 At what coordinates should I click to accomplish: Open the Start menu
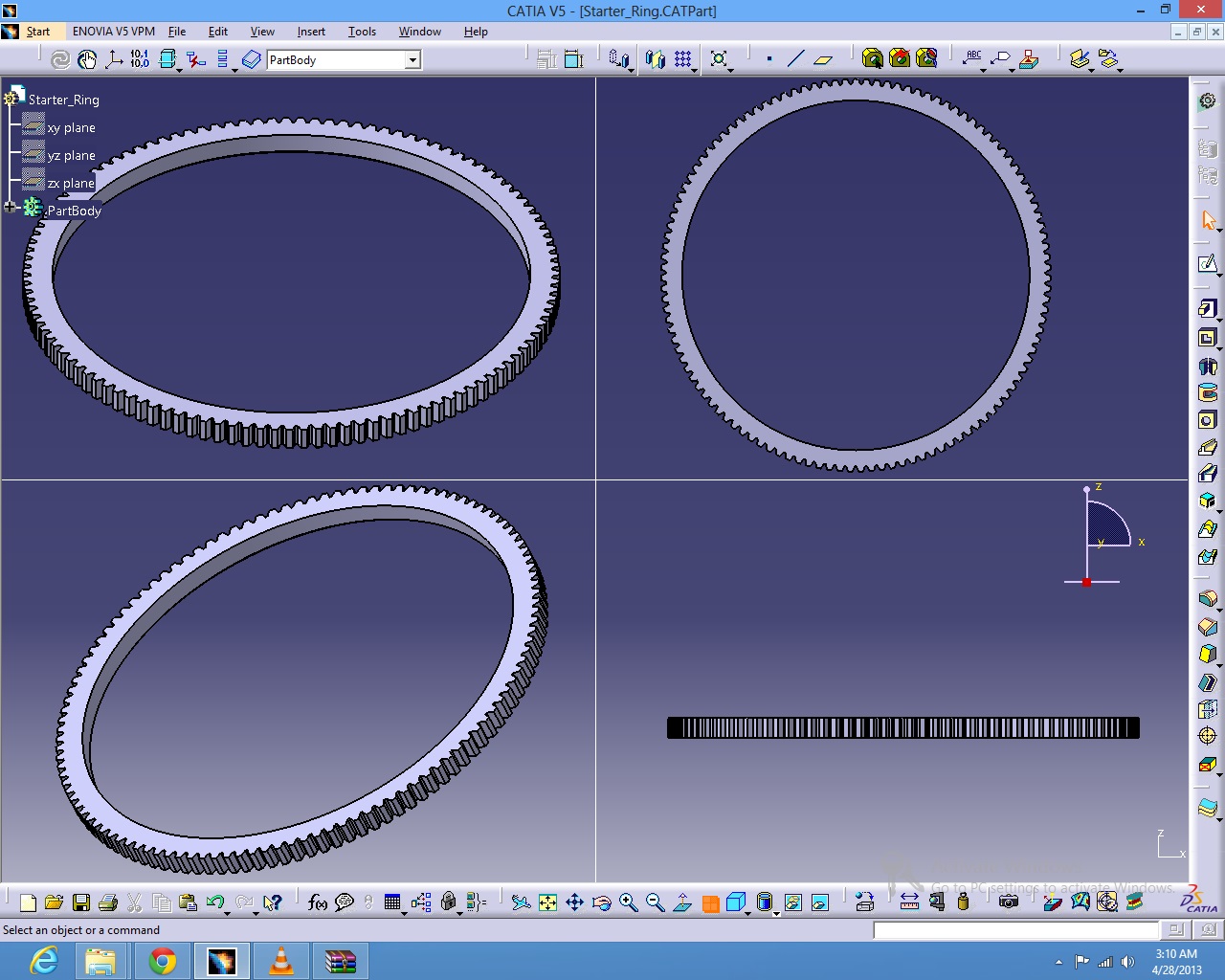(x=38, y=32)
